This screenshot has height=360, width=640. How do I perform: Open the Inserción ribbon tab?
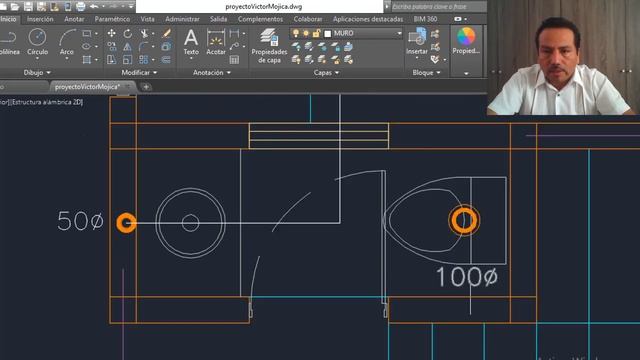[x=40, y=19]
